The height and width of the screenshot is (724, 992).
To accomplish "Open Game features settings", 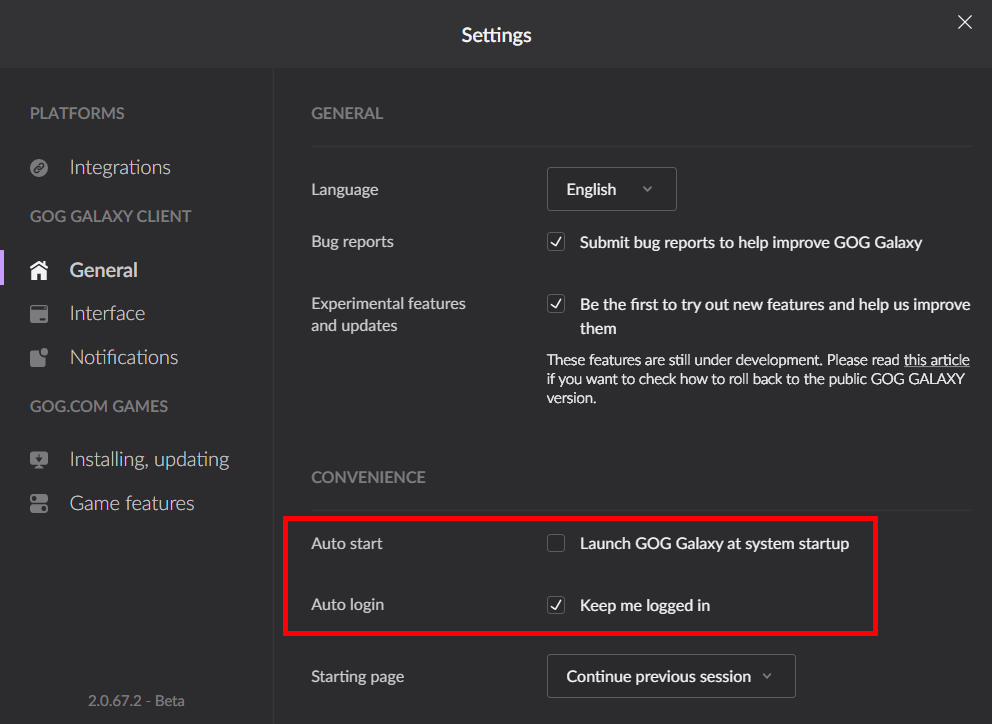I will pyautogui.click(x=132, y=503).
